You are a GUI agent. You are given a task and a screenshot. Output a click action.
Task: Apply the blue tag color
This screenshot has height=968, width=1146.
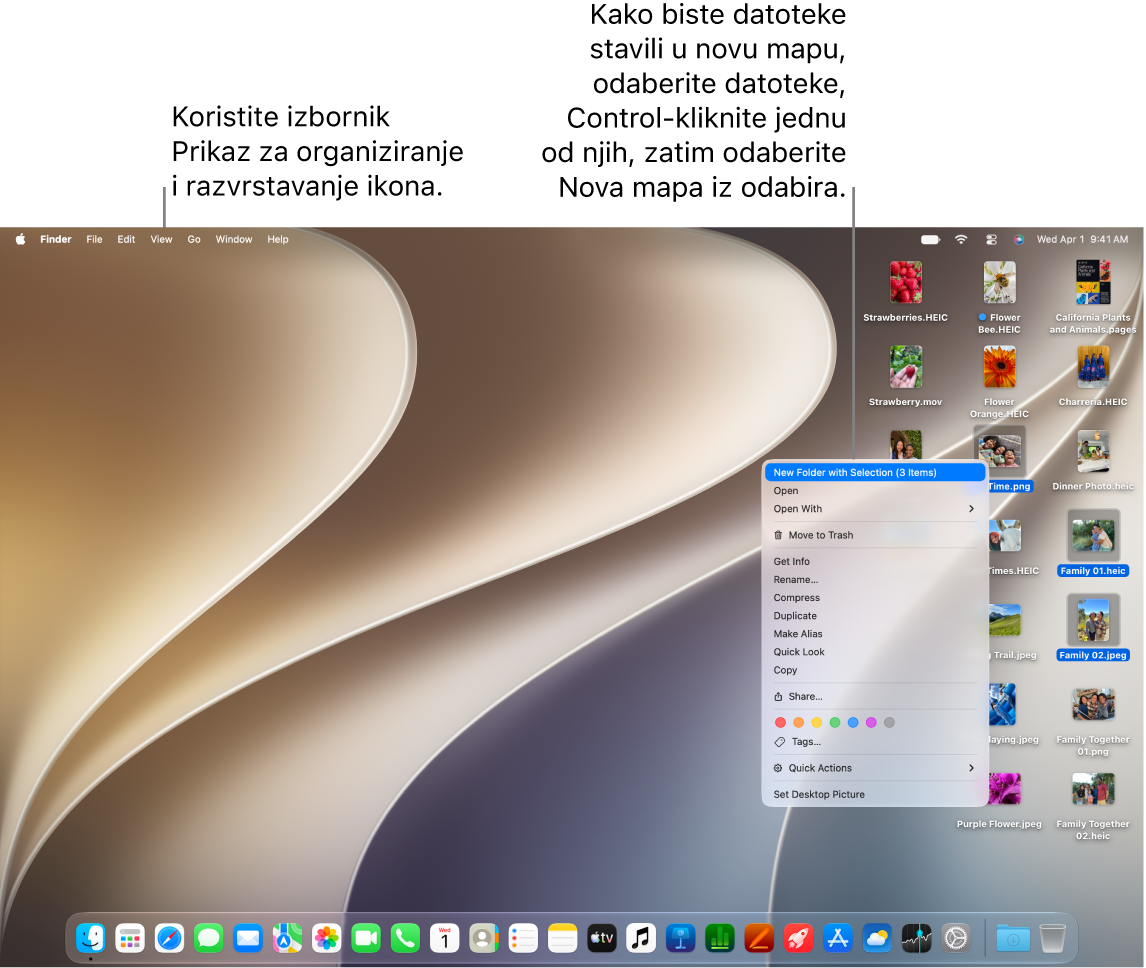(853, 722)
